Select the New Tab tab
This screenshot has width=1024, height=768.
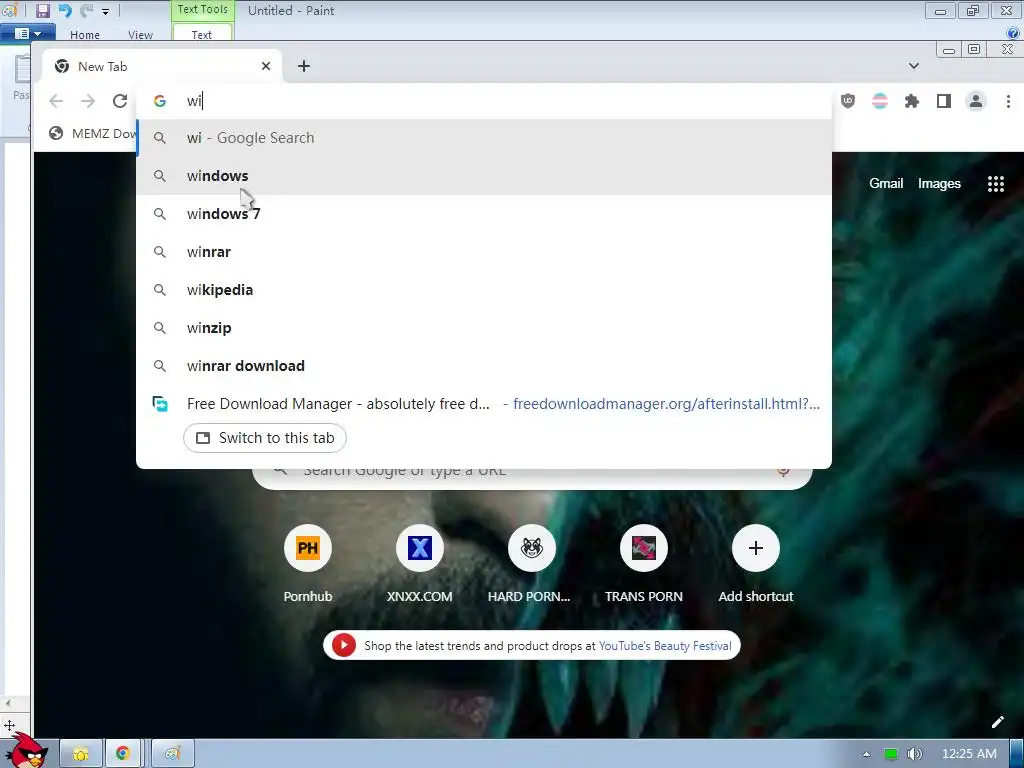(x=161, y=66)
